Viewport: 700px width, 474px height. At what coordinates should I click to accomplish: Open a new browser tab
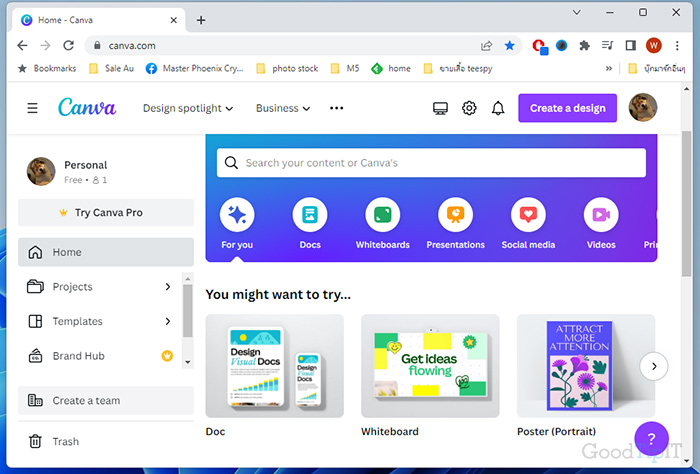[x=201, y=20]
